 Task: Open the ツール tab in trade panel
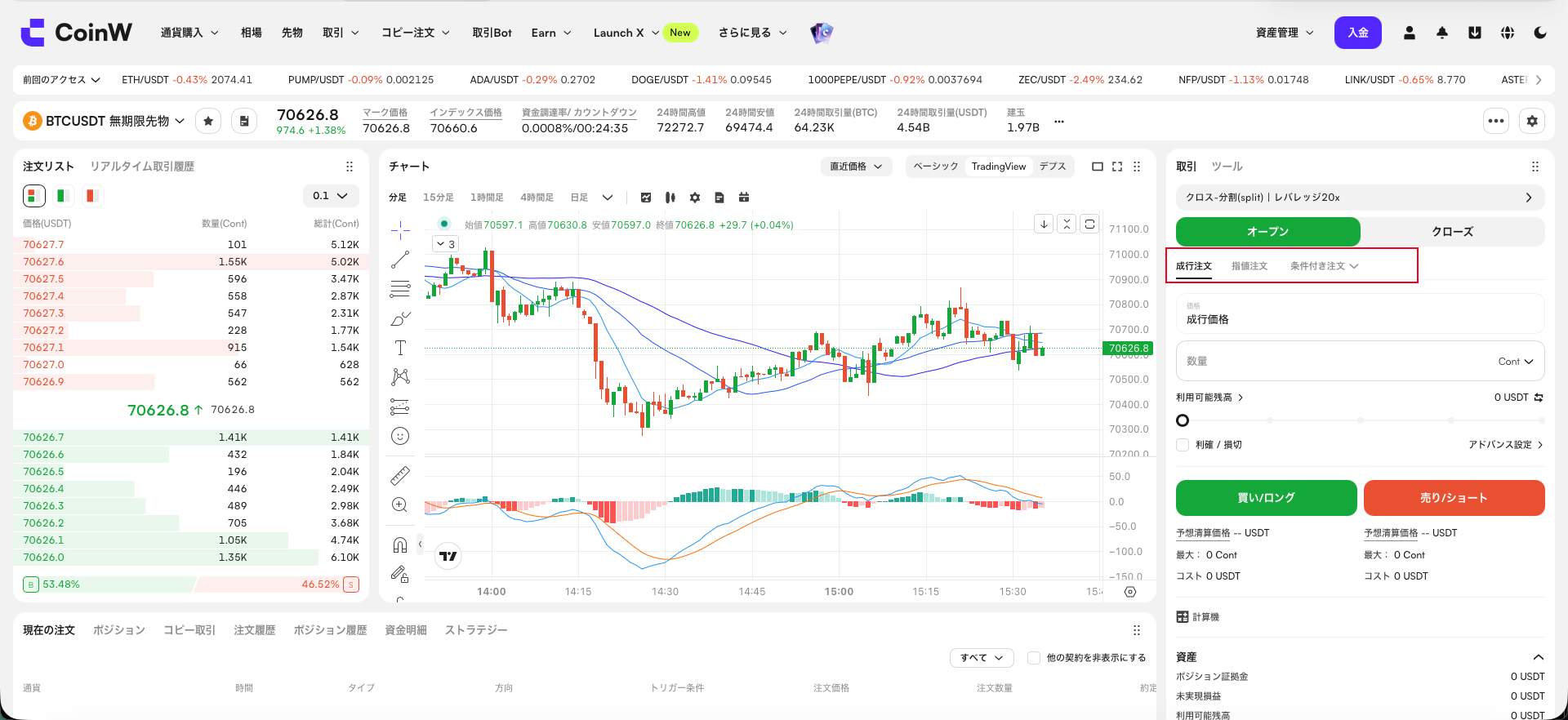click(x=1227, y=167)
